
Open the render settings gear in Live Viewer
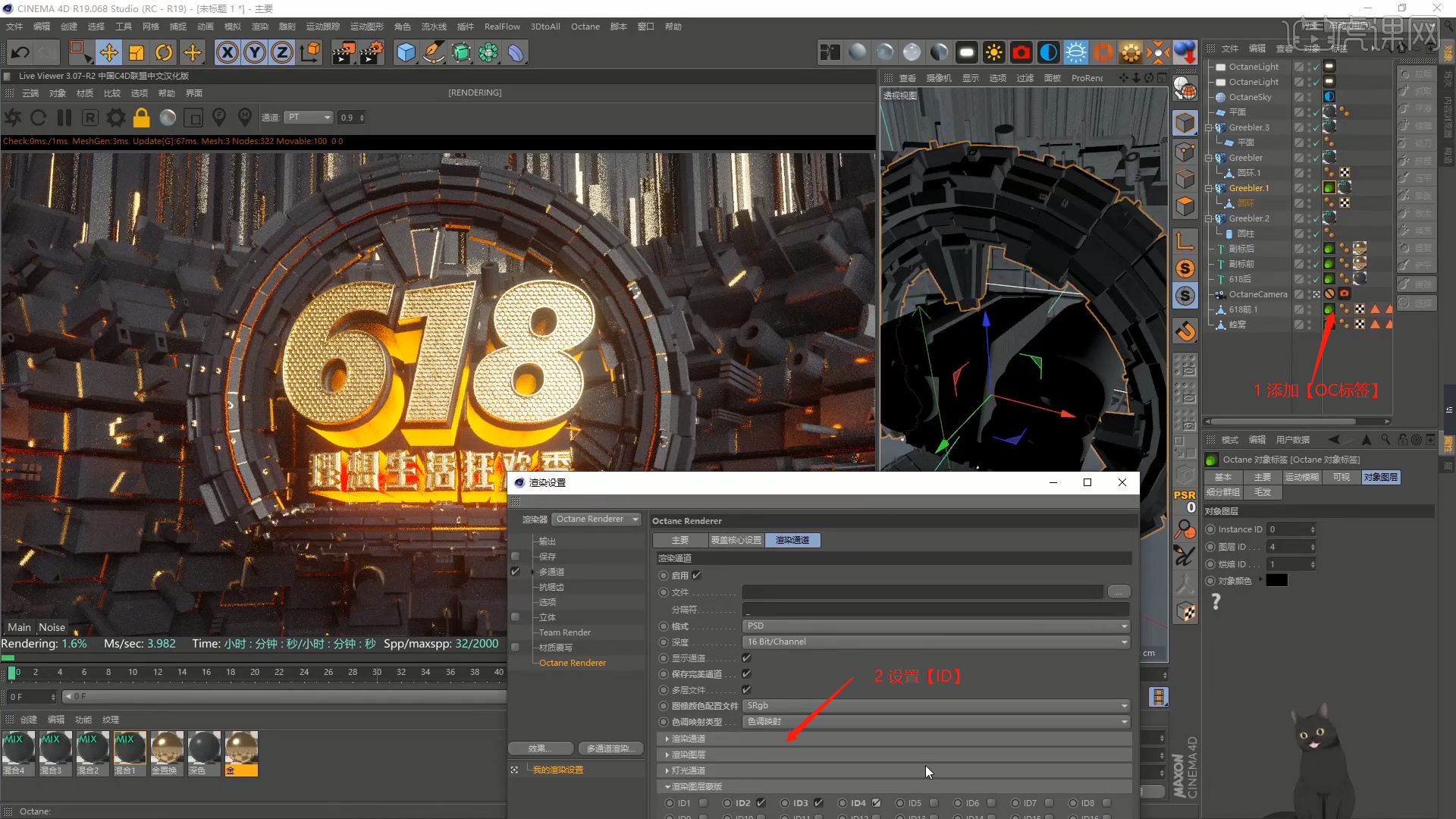pyautogui.click(x=115, y=118)
